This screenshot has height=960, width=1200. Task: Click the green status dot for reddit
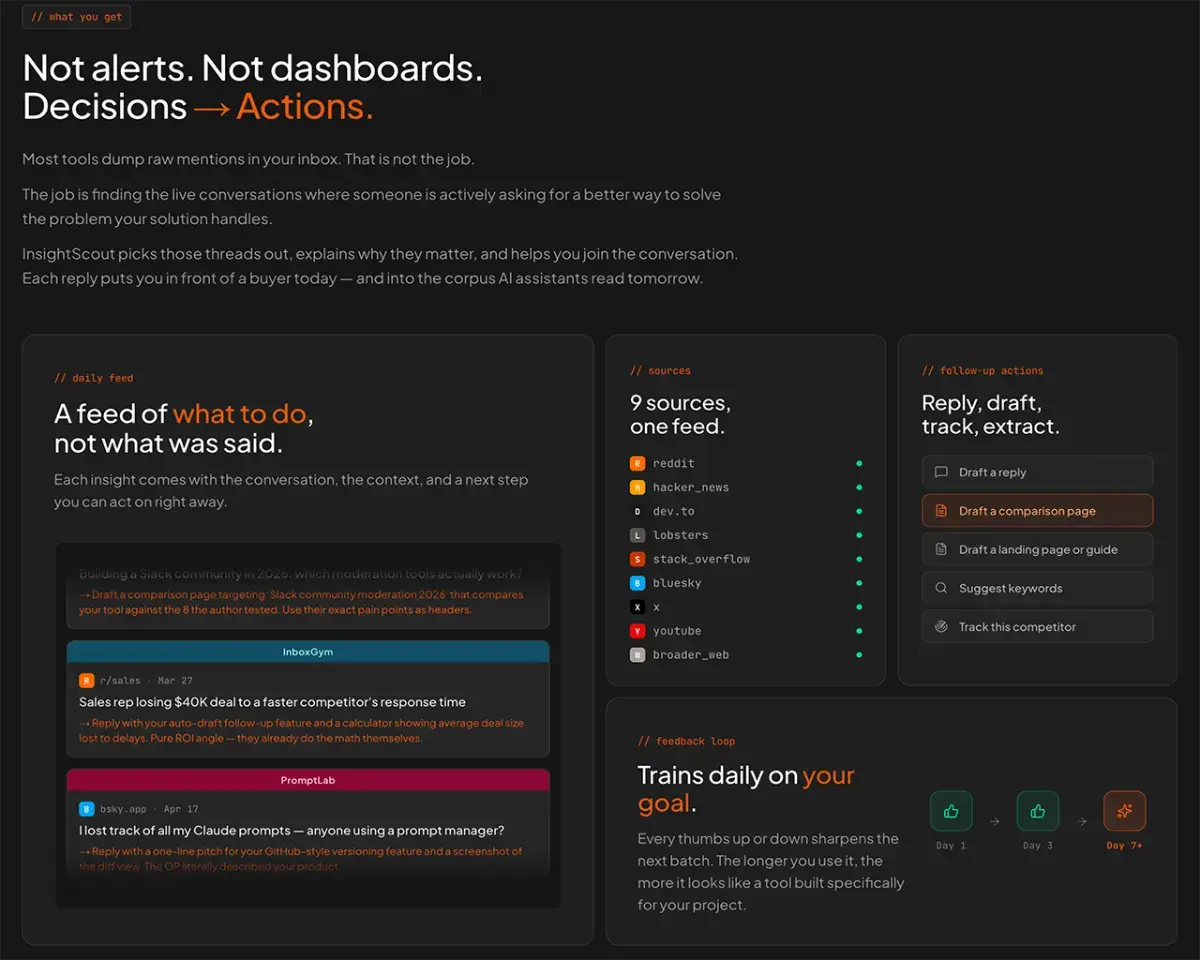coord(858,463)
